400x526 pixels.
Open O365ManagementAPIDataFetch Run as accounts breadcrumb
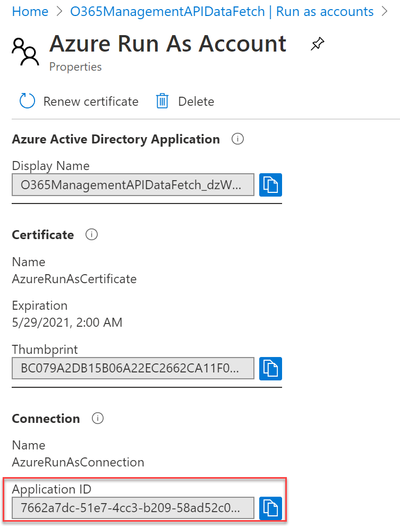tap(222, 11)
